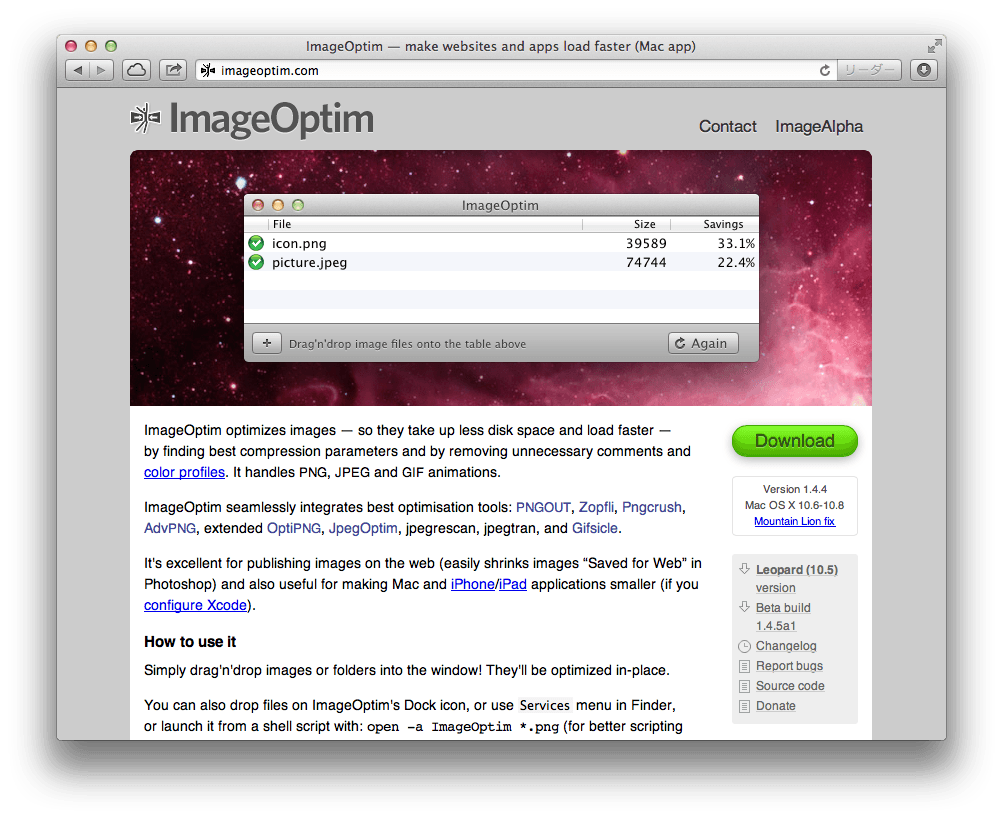The image size is (1003, 819).
Task: Open the ImageAlpha menu link
Action: point(819,127)
